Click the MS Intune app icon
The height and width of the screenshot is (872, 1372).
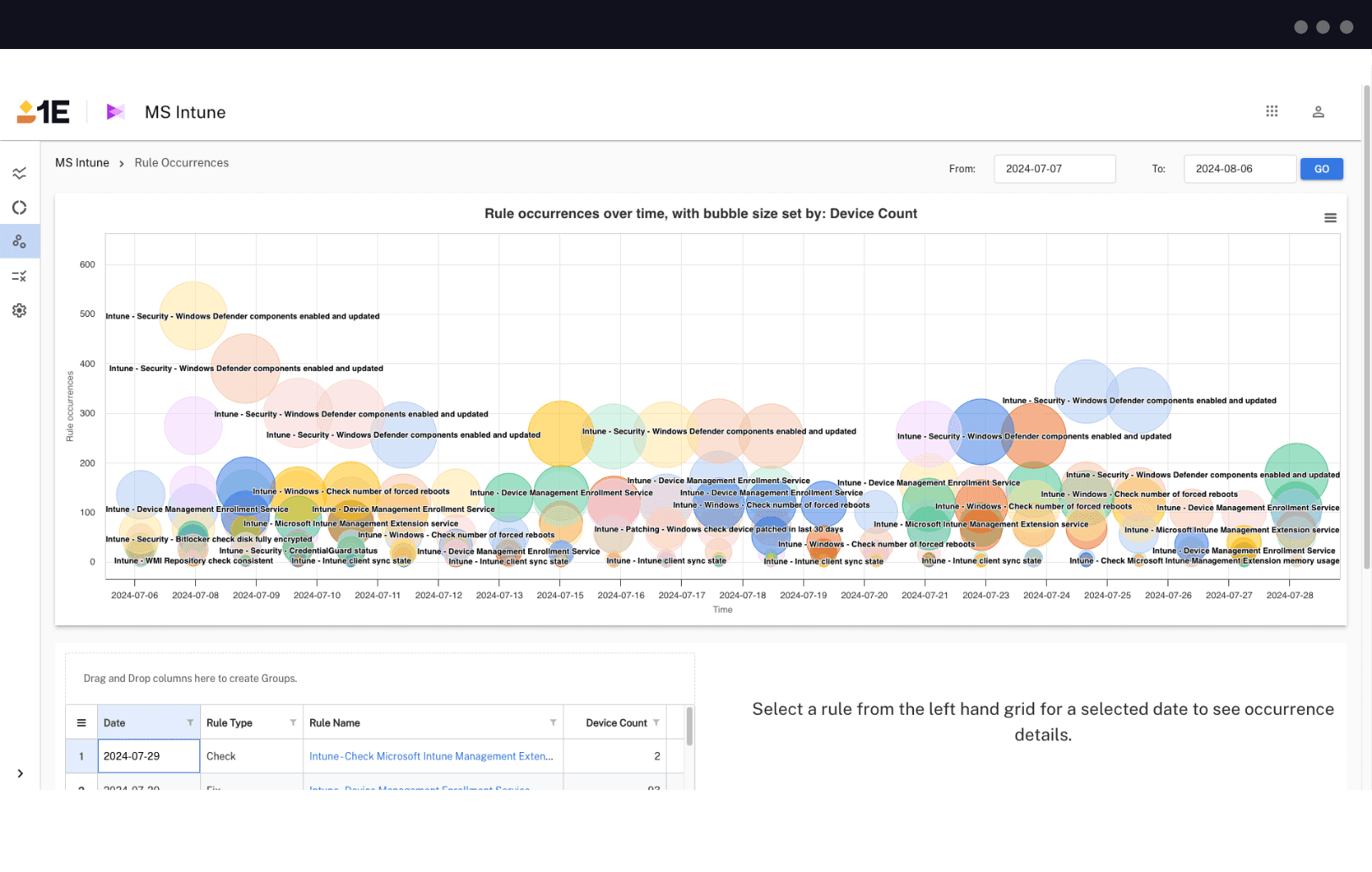point(115,112)
